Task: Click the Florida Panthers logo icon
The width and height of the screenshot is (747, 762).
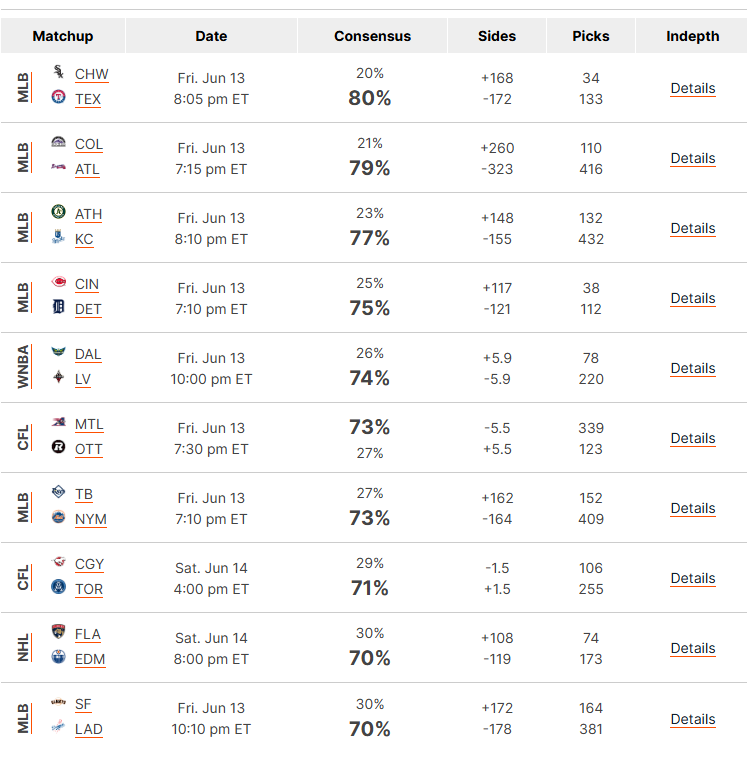Action: (x=58, y=632)
